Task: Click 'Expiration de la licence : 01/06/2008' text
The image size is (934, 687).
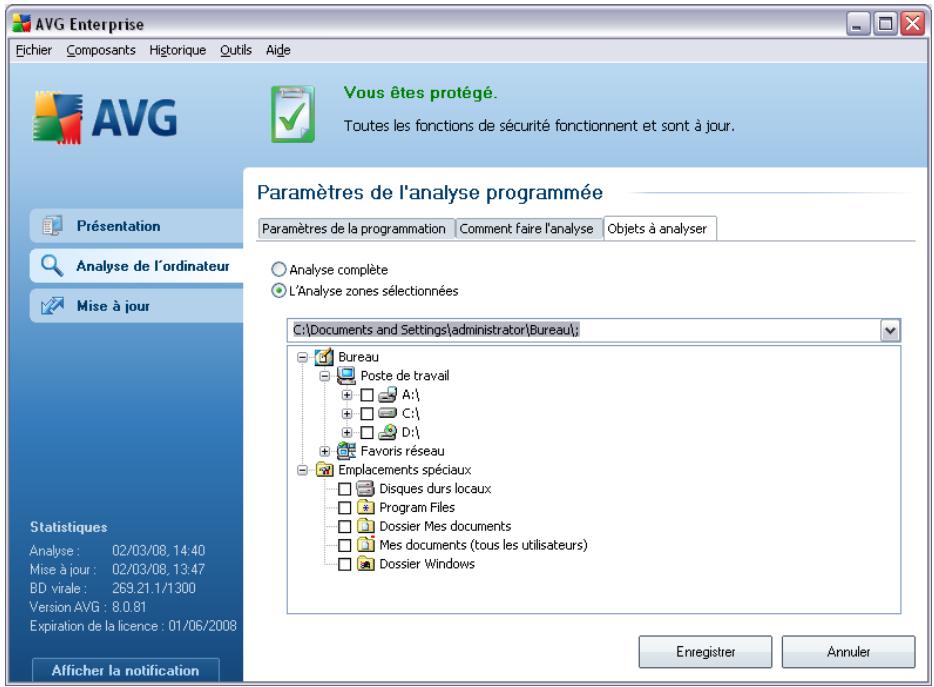Action: (133, 626)
